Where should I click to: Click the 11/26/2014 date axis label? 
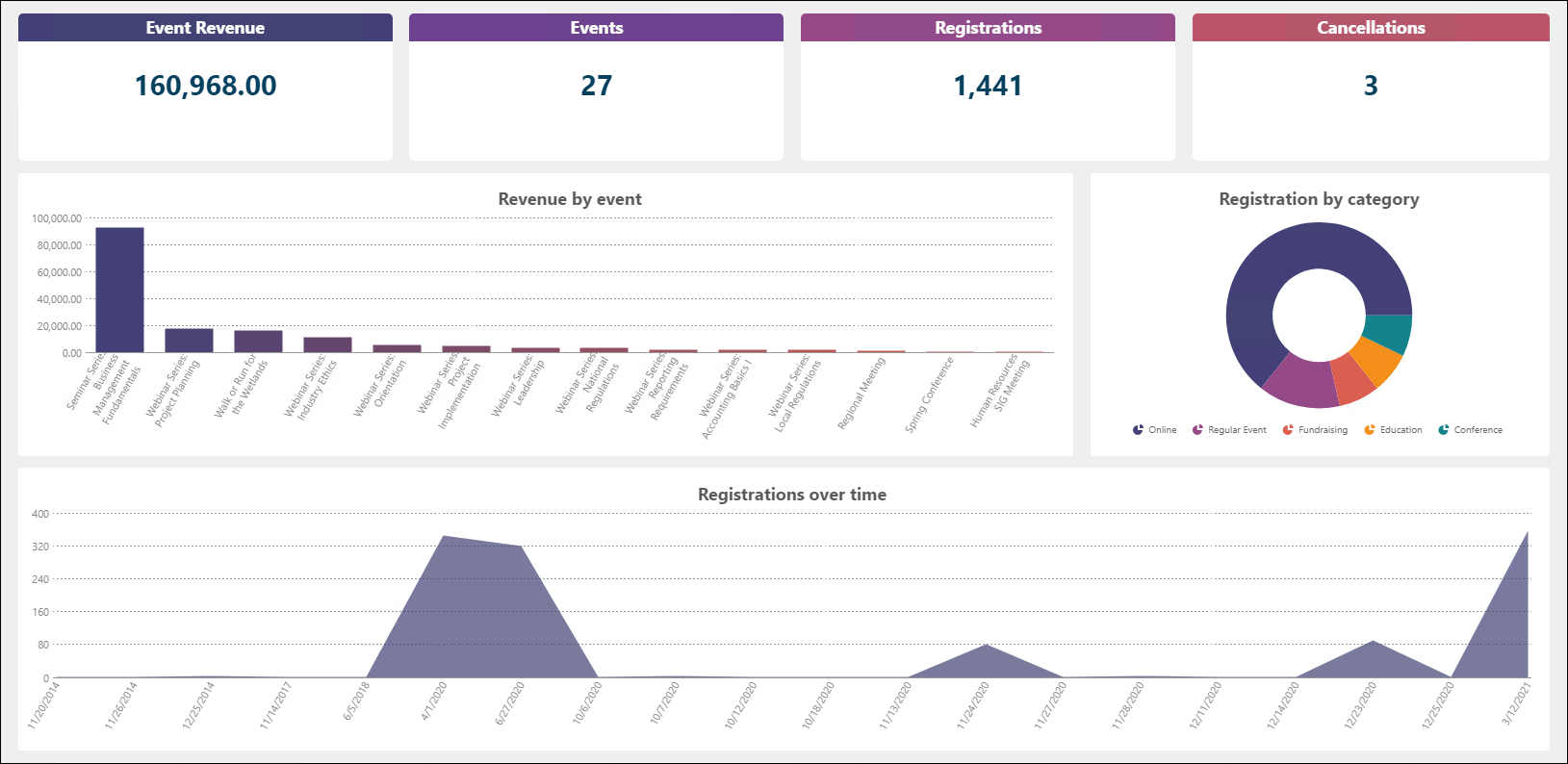point(121,704)
